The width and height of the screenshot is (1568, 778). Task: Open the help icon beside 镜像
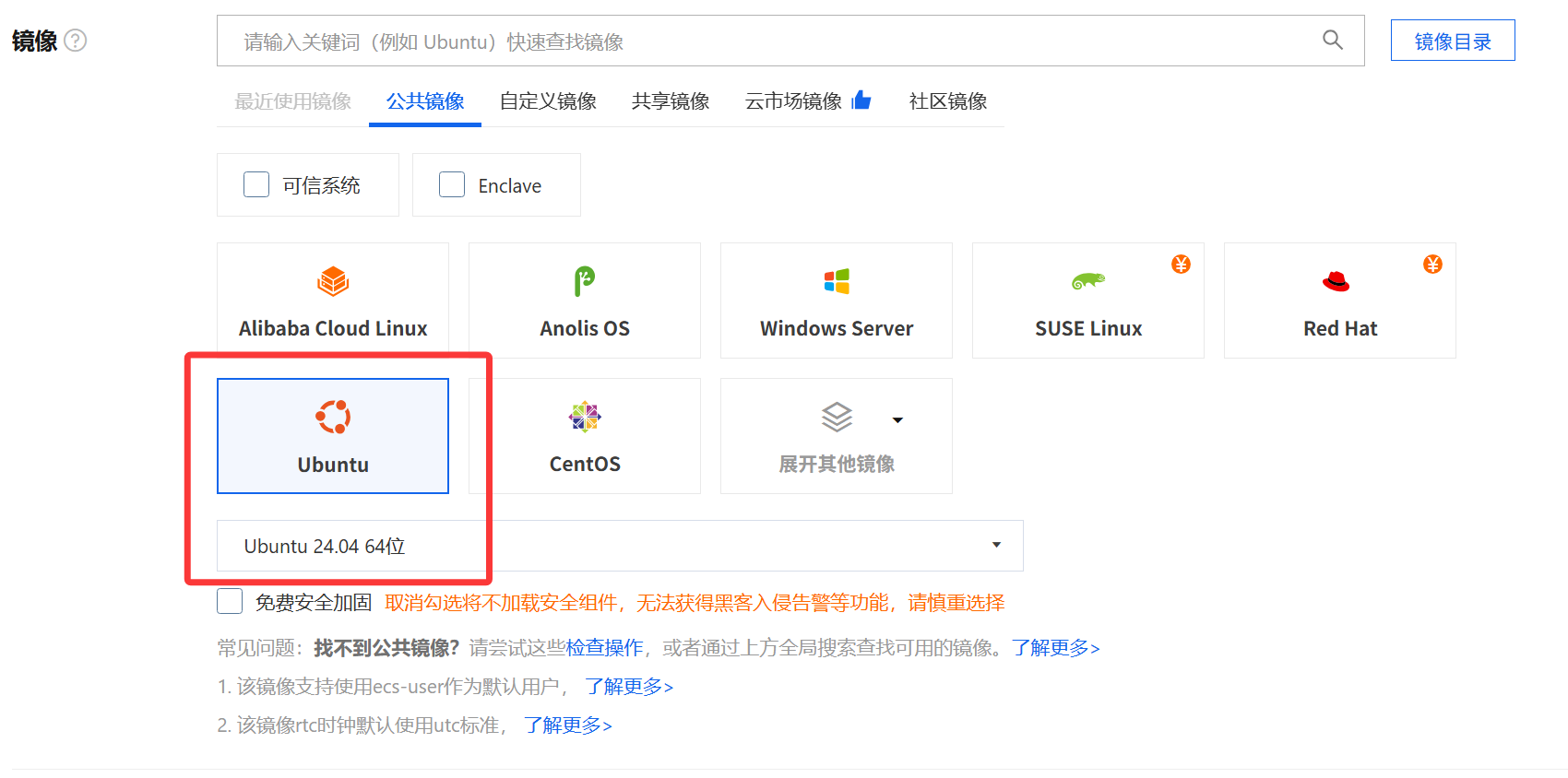[x=76, y=41]
